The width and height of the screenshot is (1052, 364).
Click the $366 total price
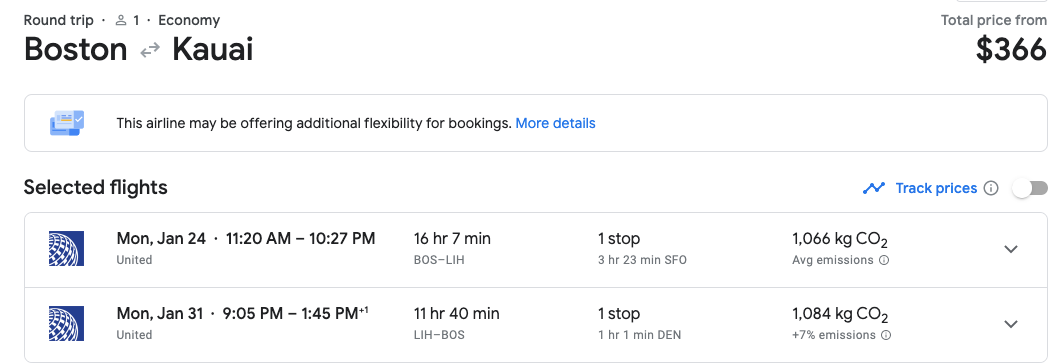(1010, 50)
